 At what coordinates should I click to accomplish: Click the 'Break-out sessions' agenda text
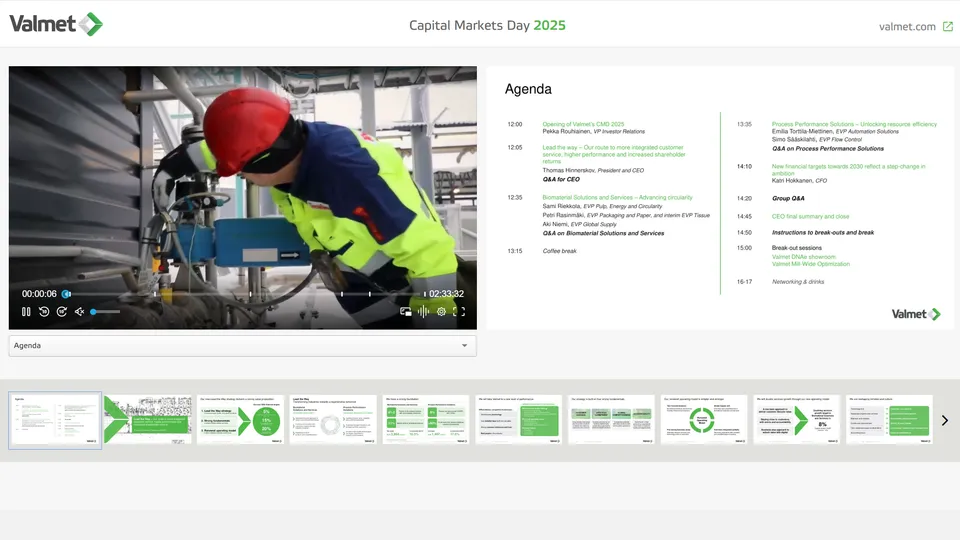(x=797, y=248)
